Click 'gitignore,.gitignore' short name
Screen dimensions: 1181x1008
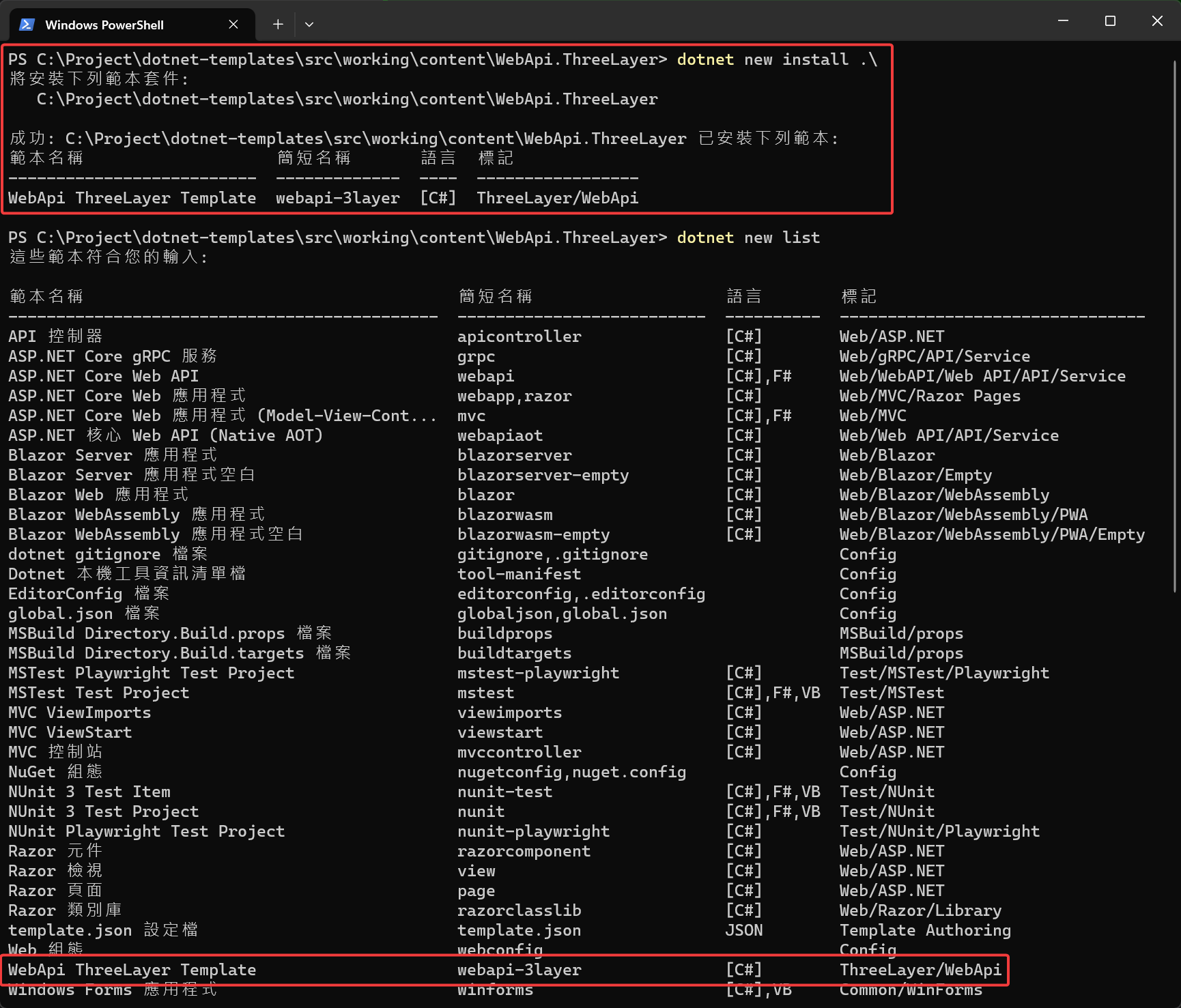pos(553,555)
